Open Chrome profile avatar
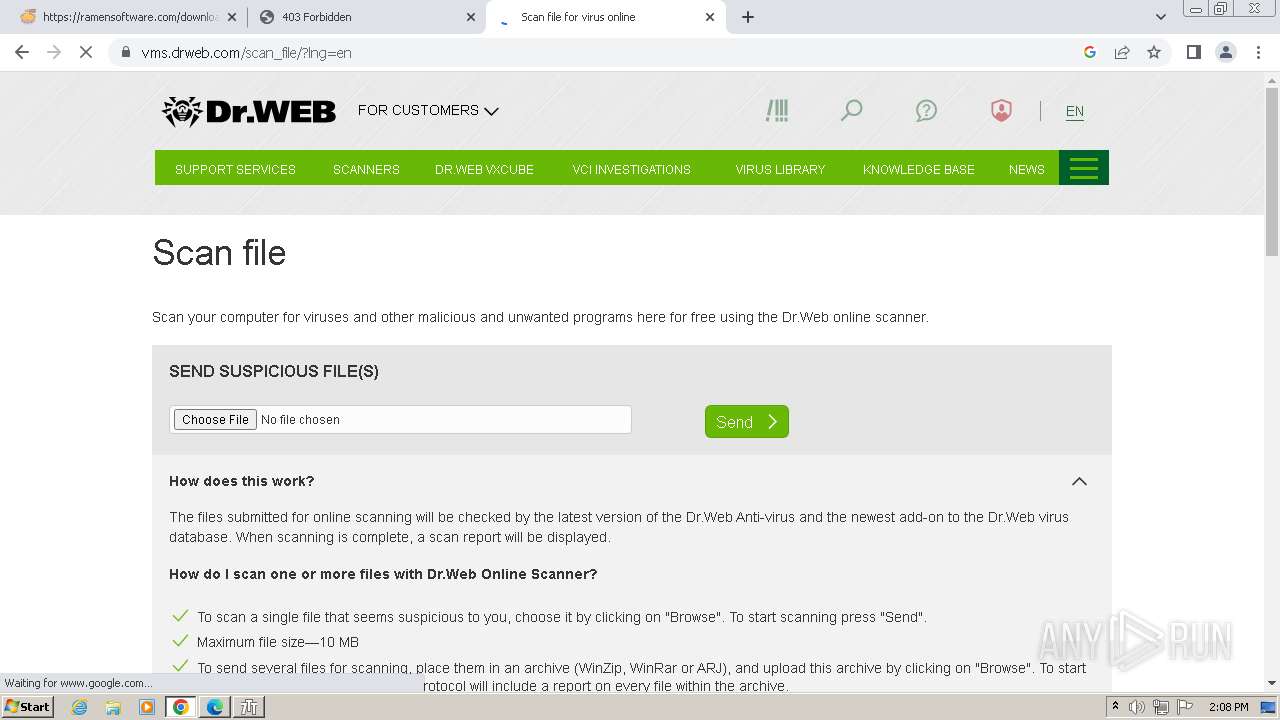1280x720 pixels. coord(1226,52)
